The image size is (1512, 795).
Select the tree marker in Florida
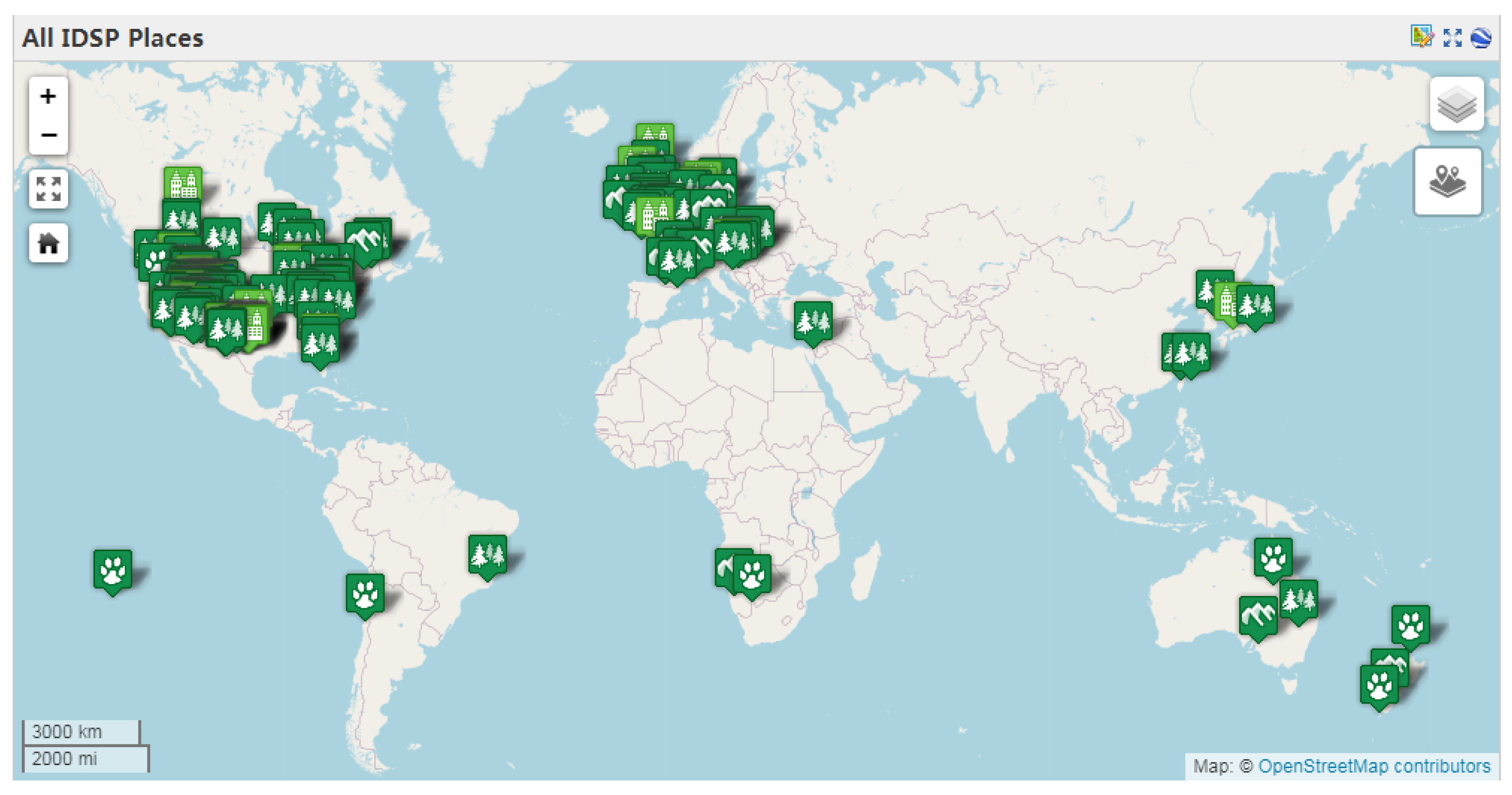[320, 342]
